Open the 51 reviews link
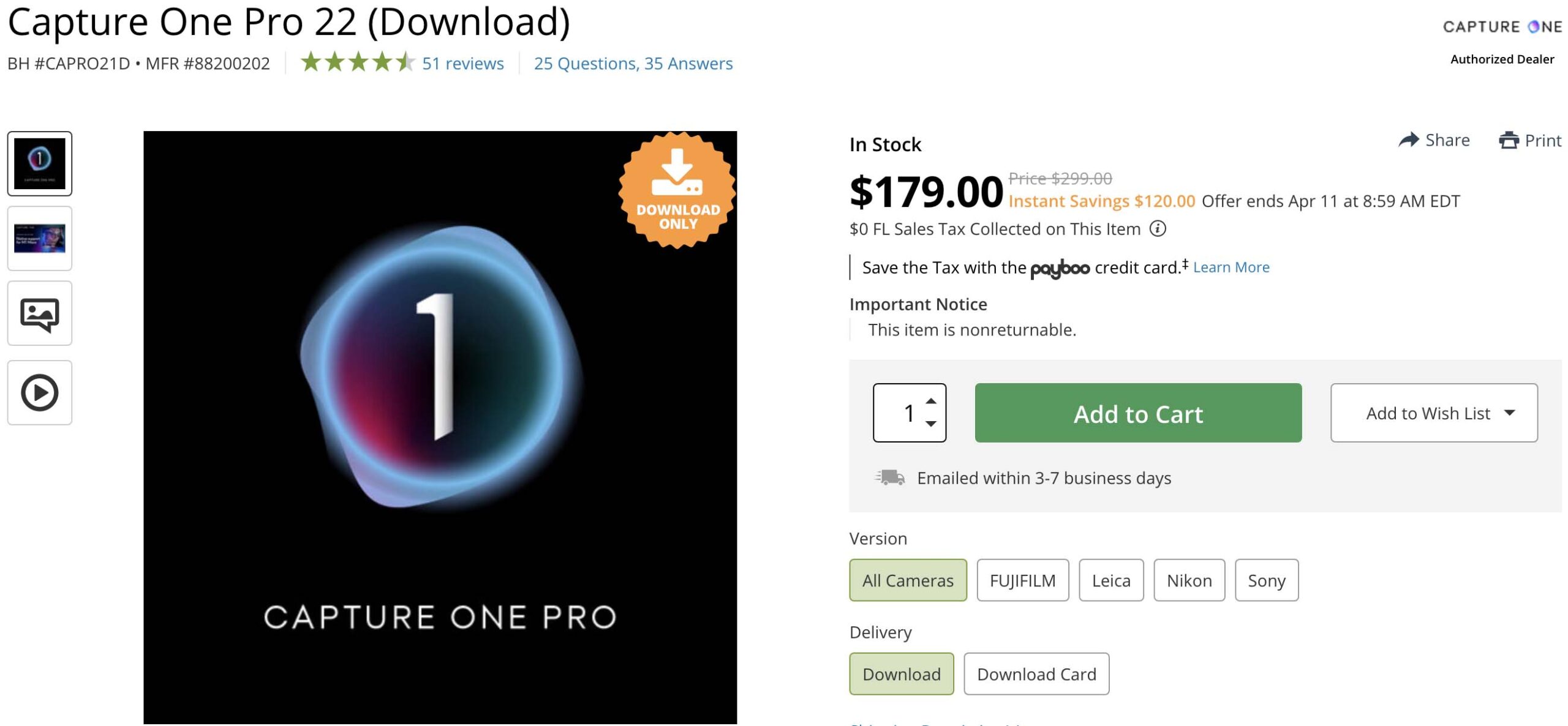This screenshot has height=726, width=1568. pyautogui.click(x=462, y=63)
